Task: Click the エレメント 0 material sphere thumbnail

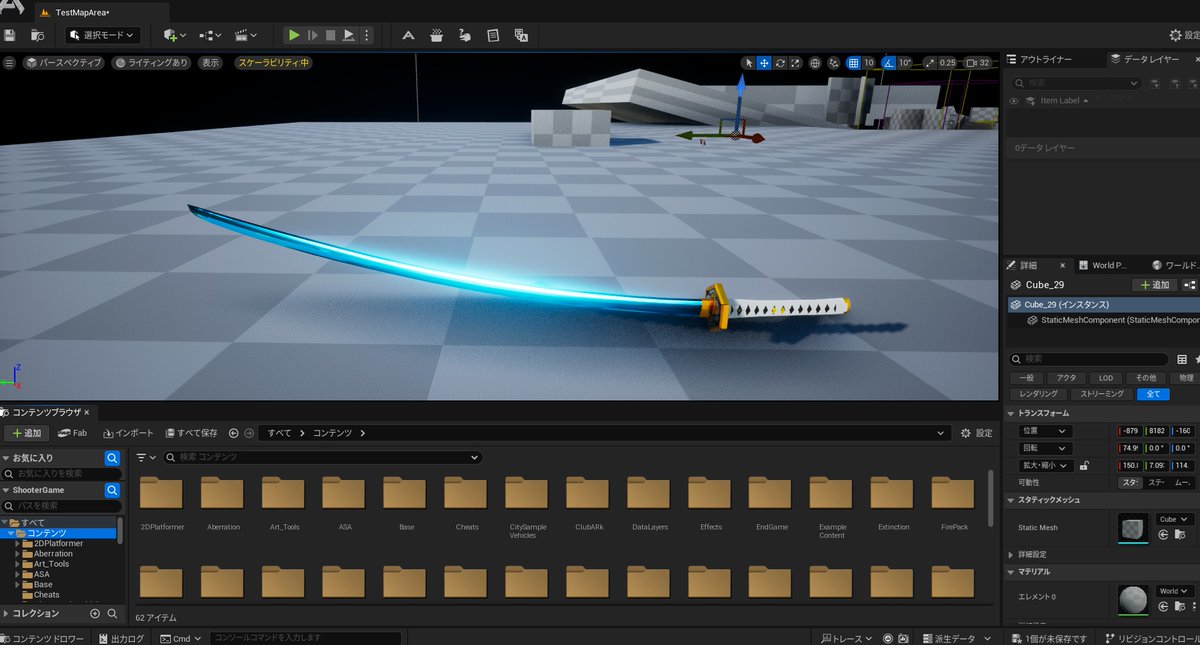Action: point(1133,600)
